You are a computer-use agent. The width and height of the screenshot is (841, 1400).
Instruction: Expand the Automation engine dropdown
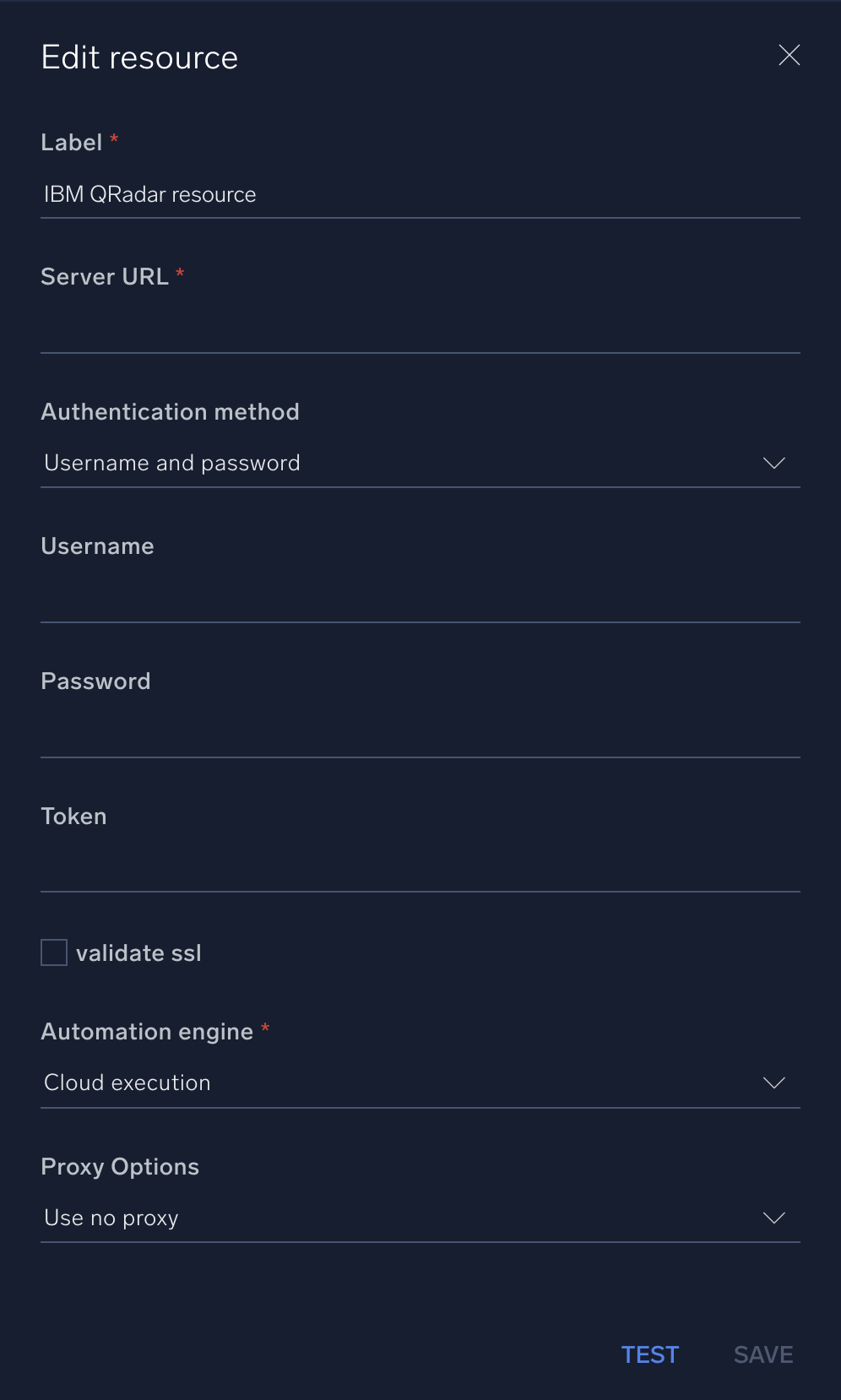coord(420,1083)
